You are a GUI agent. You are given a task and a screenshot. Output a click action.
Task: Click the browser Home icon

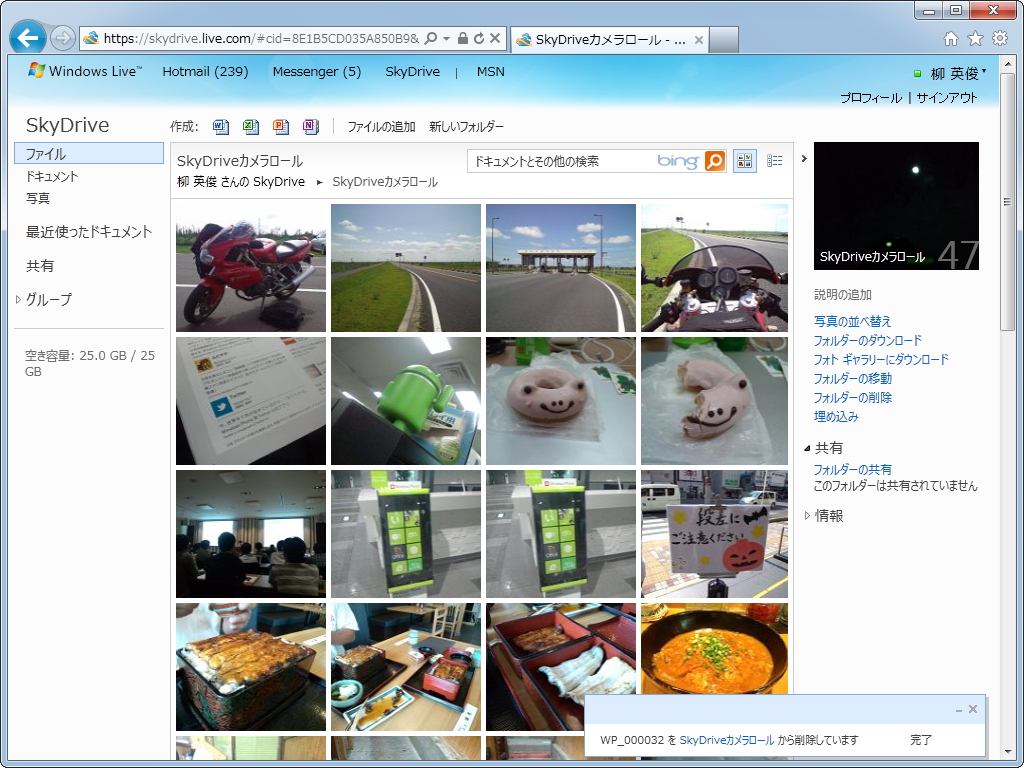[x=950, y=38]
